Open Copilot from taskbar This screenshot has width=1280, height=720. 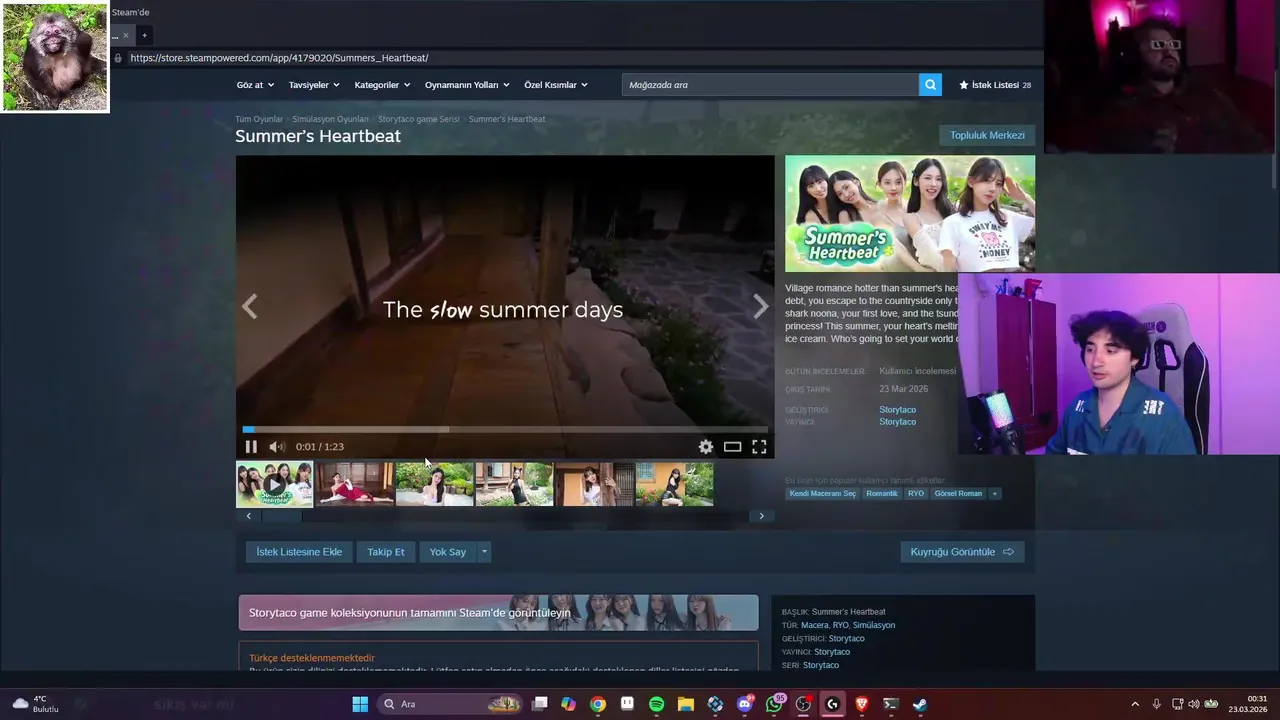click(x=569, y=704)
